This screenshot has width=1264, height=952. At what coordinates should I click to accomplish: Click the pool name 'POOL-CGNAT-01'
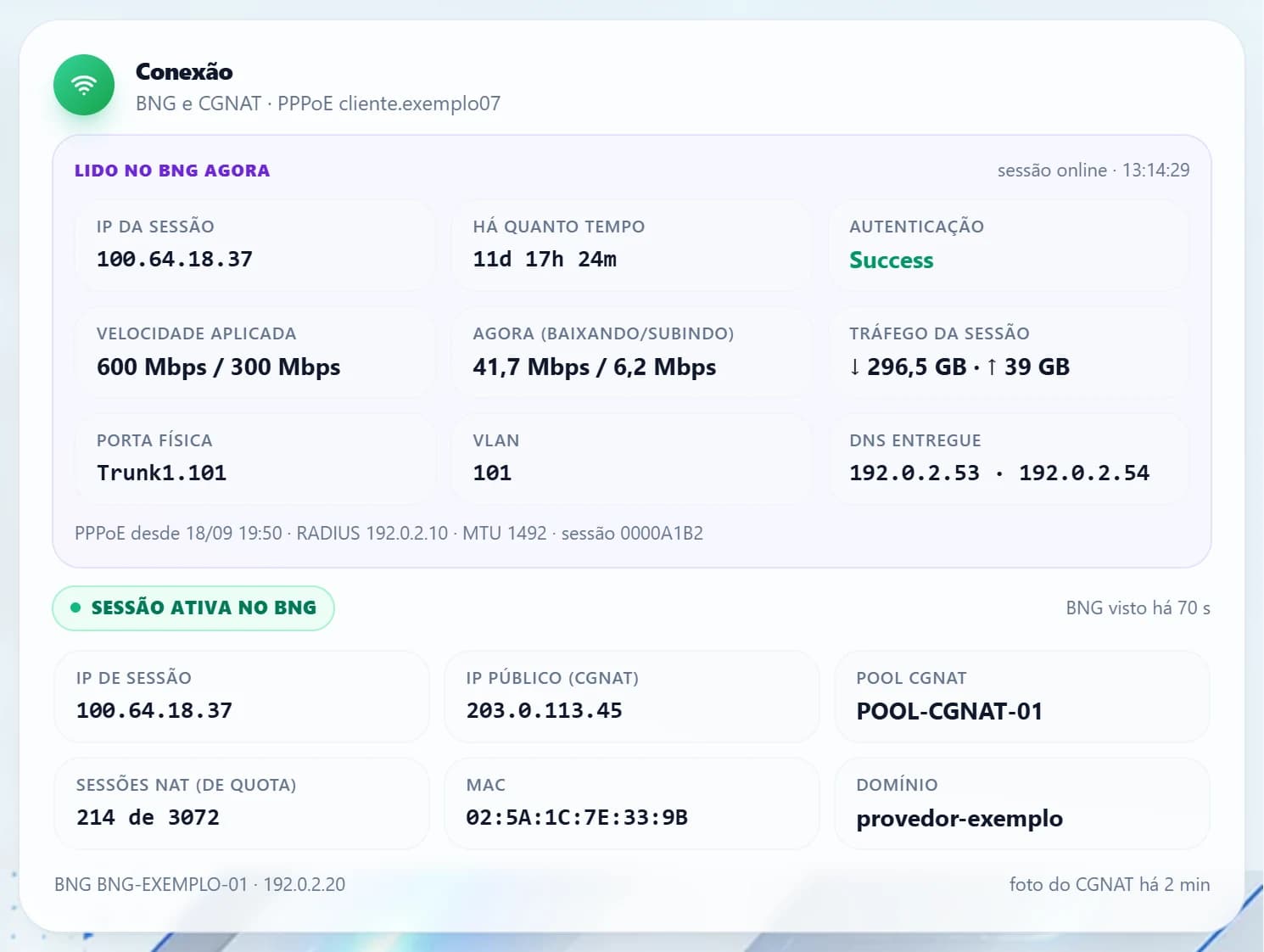tap(949, 712)
